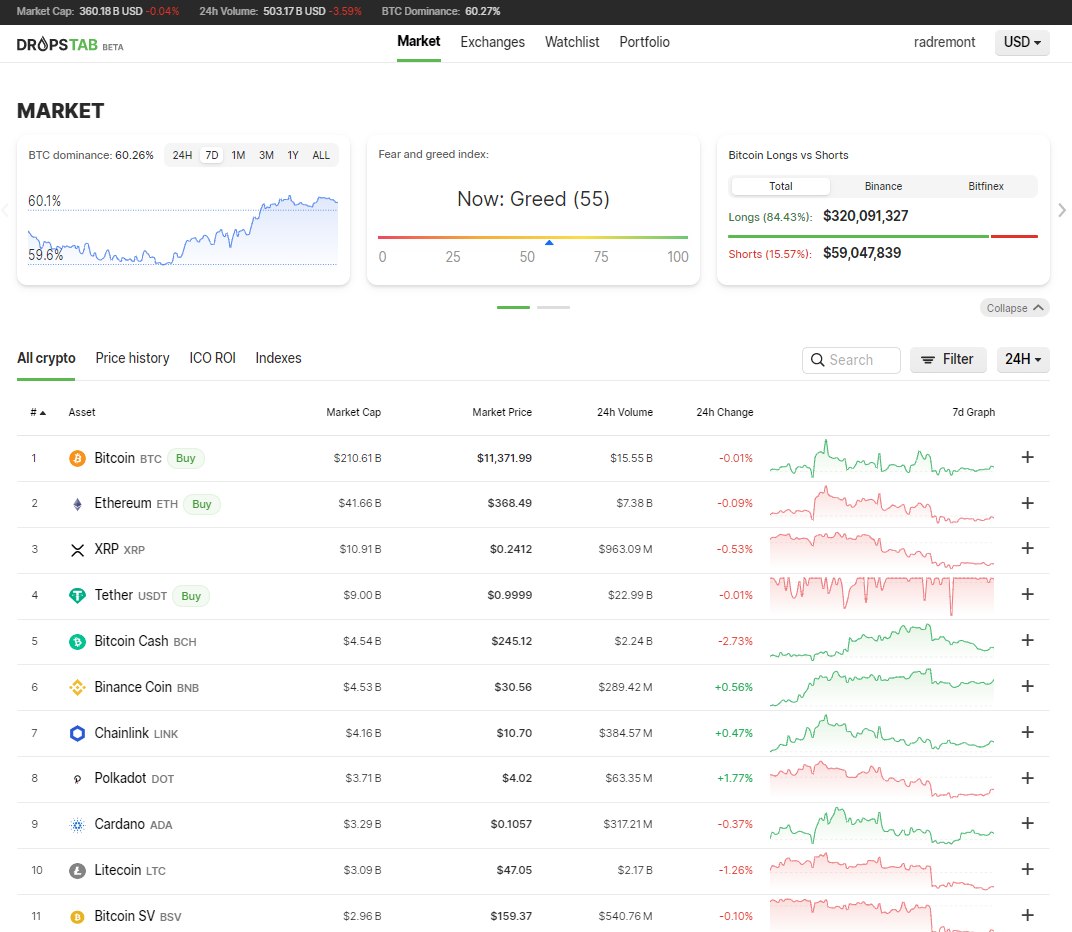
Task: Add XRP with its plus icon
Action: tap(1027, 548)
